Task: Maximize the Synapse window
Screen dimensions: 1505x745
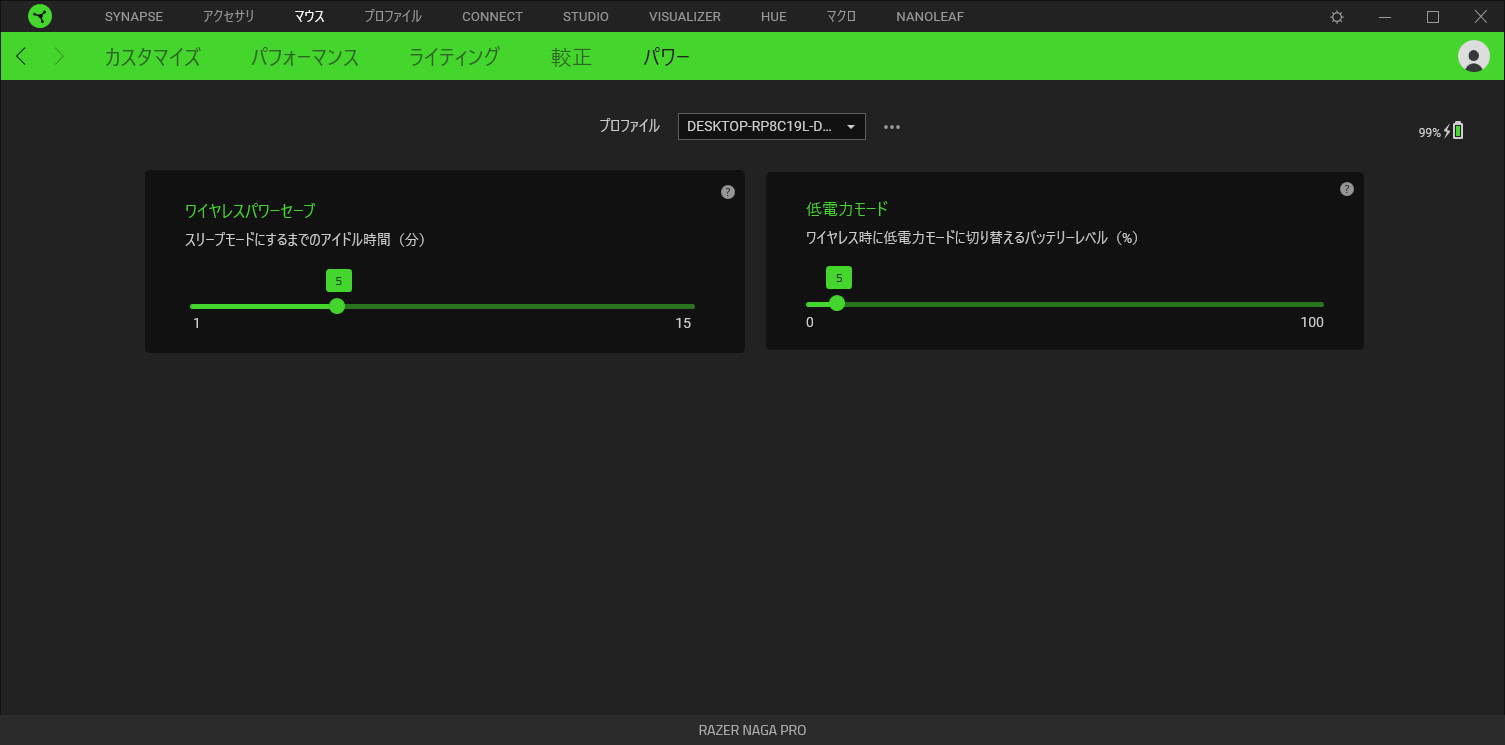Action: coord(1433,17)
